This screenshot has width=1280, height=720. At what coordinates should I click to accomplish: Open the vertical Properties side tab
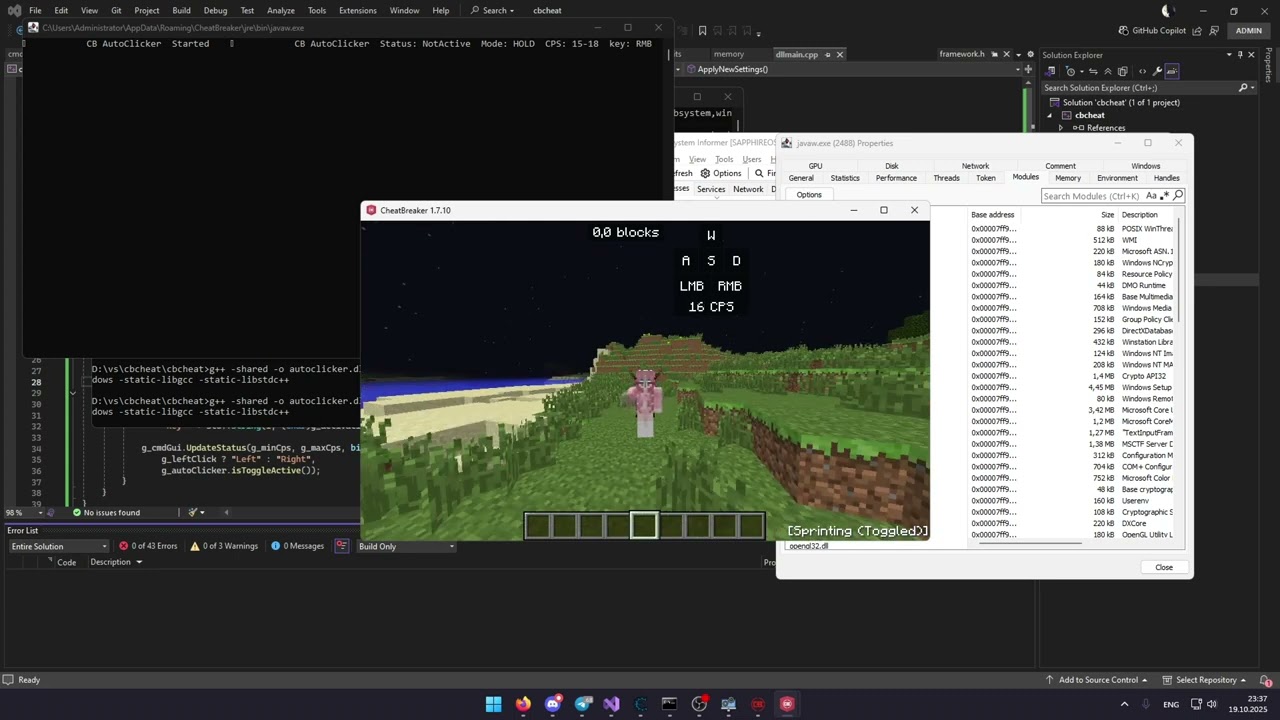tap(1268, 64)
